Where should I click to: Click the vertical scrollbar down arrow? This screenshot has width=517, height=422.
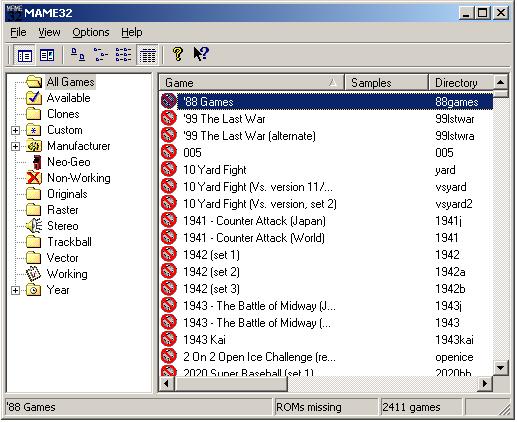[x=500, y=368]
